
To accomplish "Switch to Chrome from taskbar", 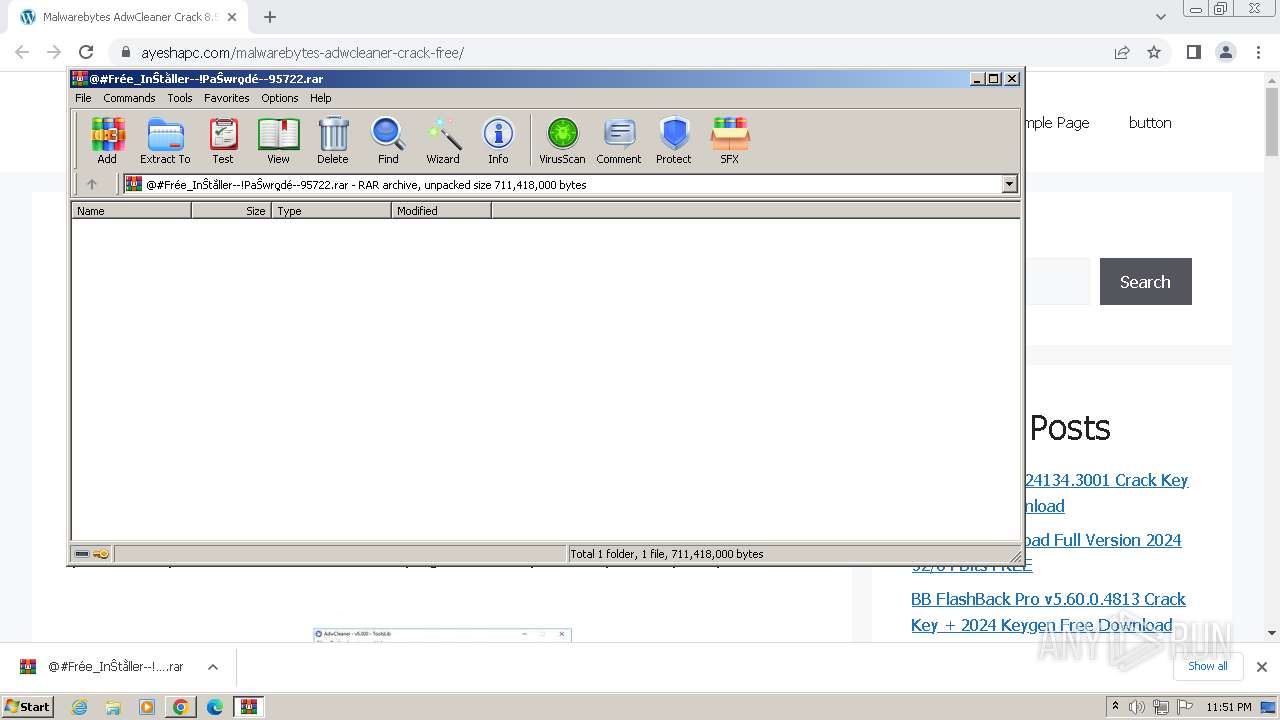I will point(181,707).
